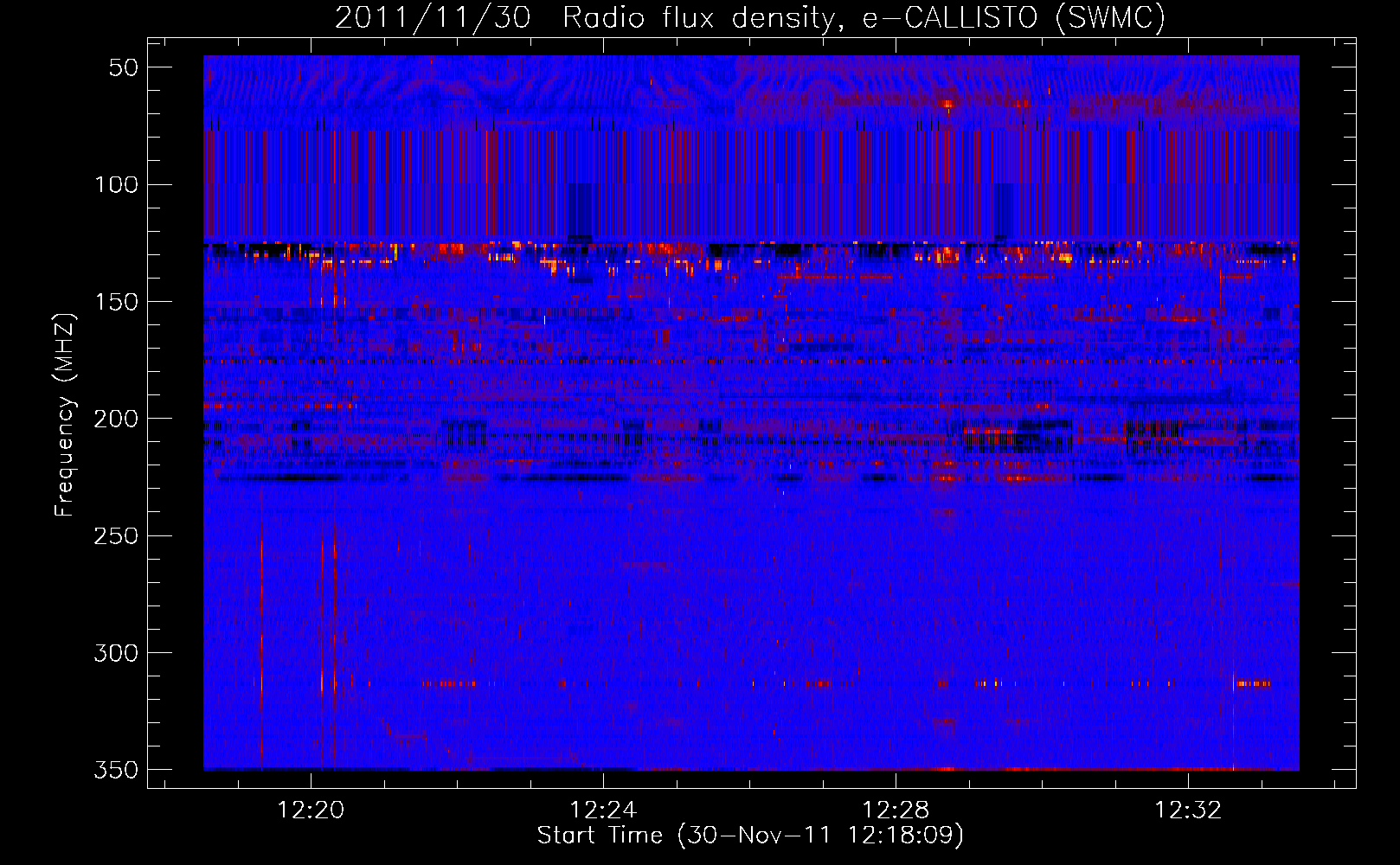
Task: Click the 100 frequency tick label
Action: [117, 184]
